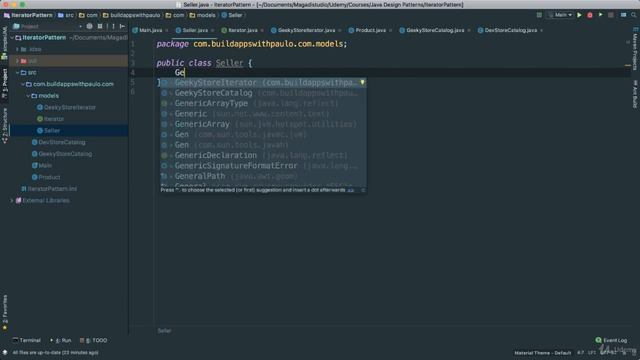Toggle the Project side tool button

tap(4, 83)
